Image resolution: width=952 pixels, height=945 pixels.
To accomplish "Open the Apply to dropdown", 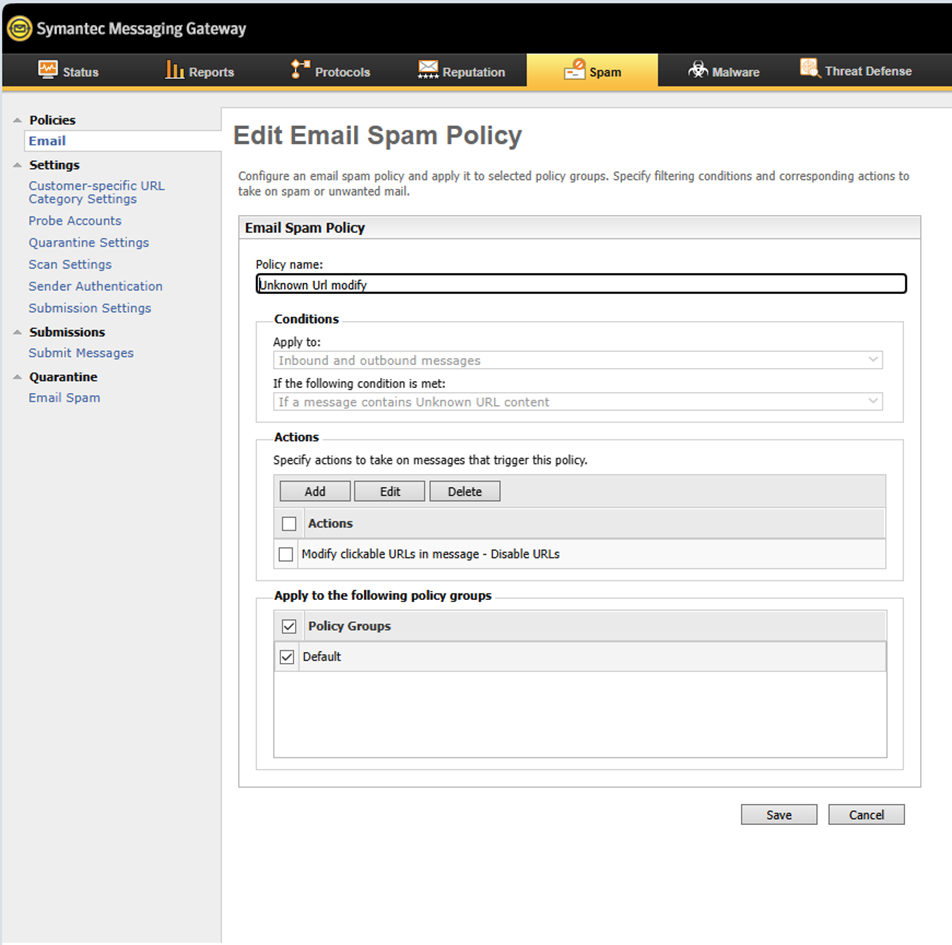I will tap(577, 360).
